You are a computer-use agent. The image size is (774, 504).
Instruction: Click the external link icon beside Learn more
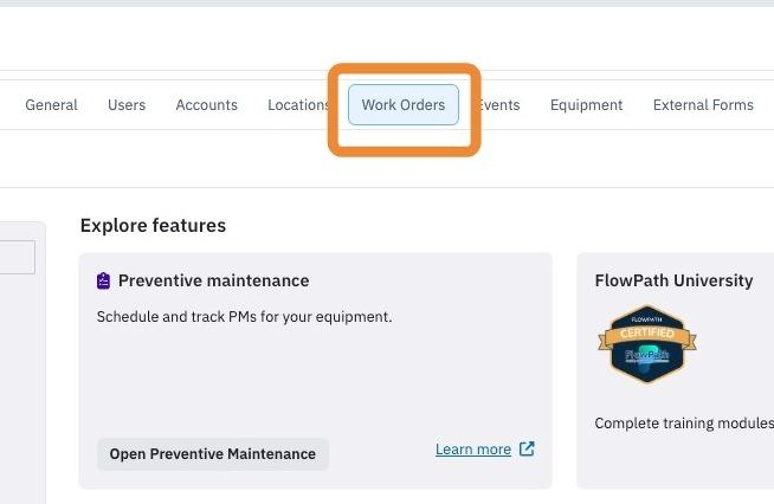click(527, 449)
